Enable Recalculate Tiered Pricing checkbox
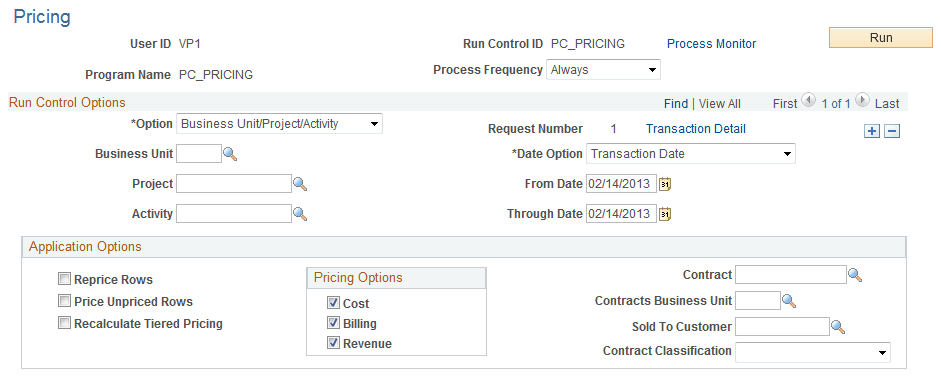The height and width of the screenshot is (379, 941). [x=64, y=323]
